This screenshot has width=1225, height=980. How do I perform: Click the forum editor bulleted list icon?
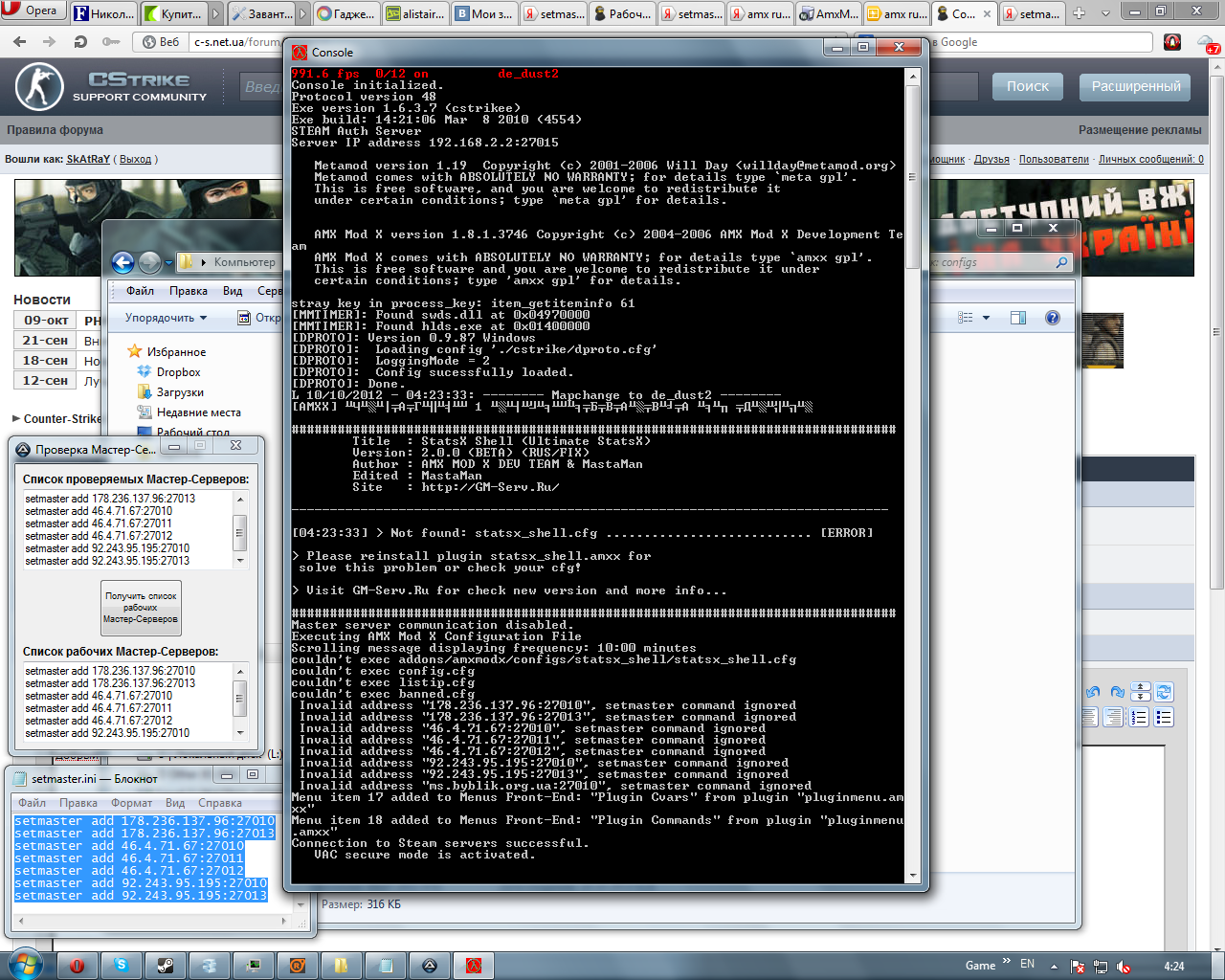tap(1163, 717)
